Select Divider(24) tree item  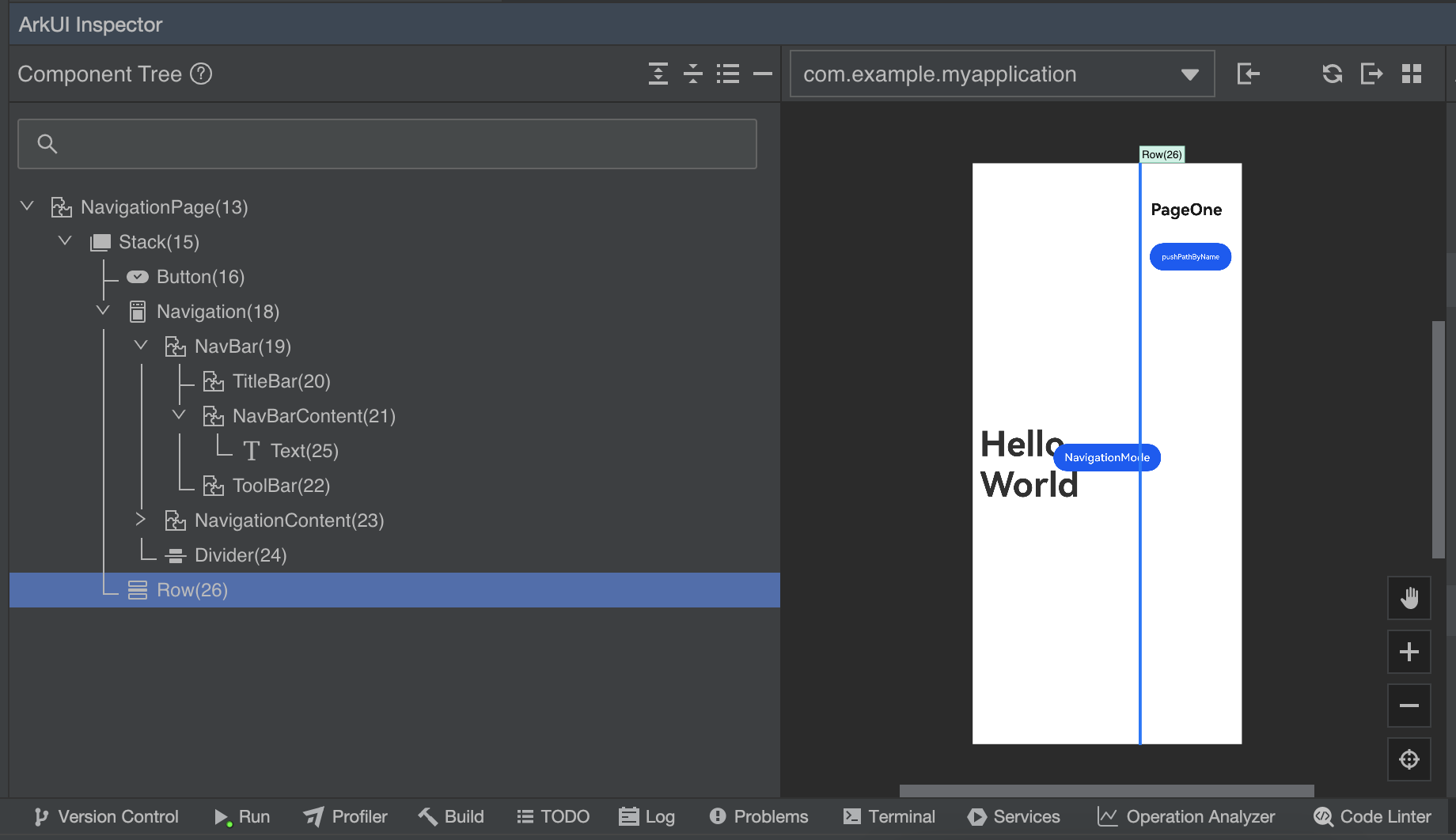click(241, 555)
